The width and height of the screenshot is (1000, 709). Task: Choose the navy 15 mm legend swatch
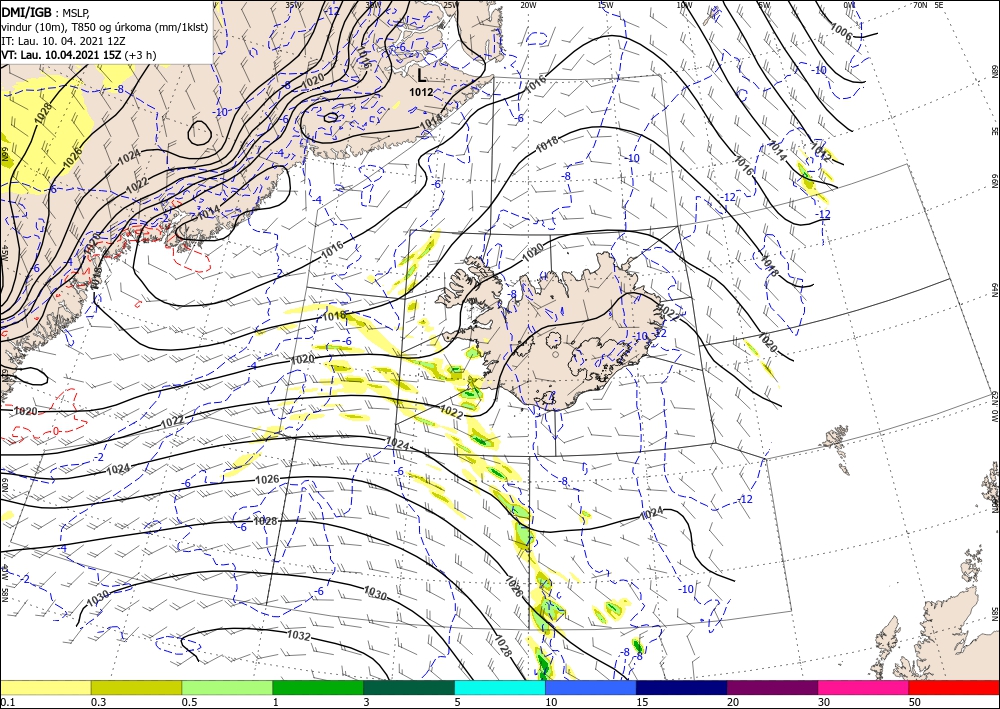pyautogui.click(x=682, y=687)
